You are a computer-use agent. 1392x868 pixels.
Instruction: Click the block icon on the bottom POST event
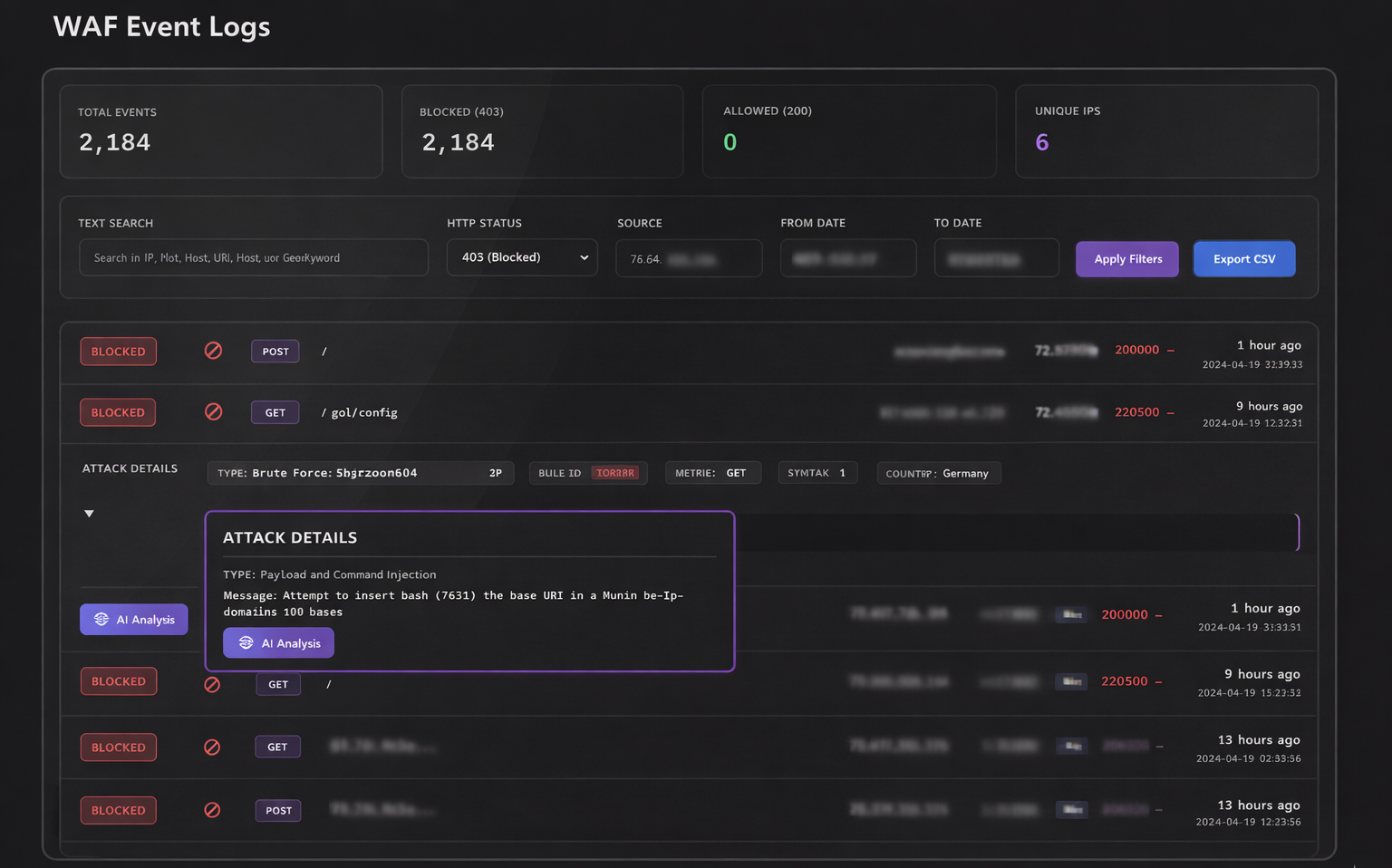(x=212, y=810)
